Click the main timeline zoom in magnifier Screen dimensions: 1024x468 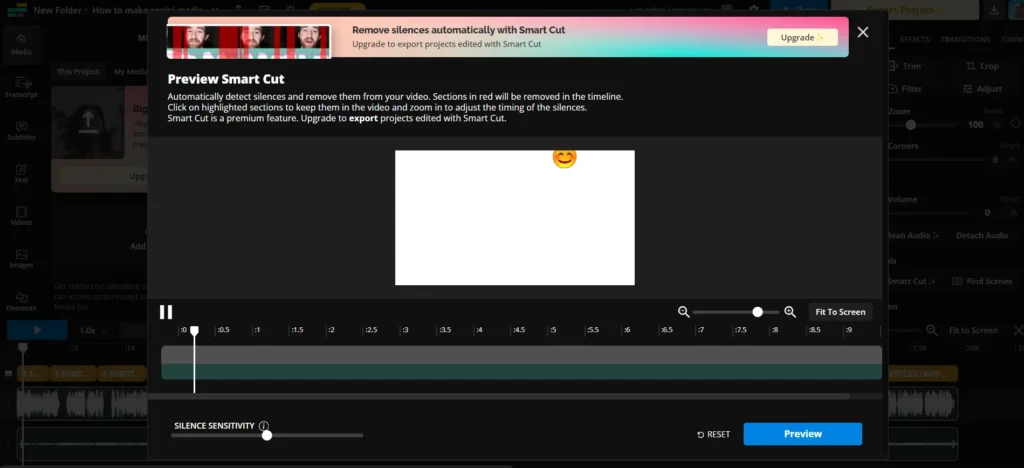point(932,330)
